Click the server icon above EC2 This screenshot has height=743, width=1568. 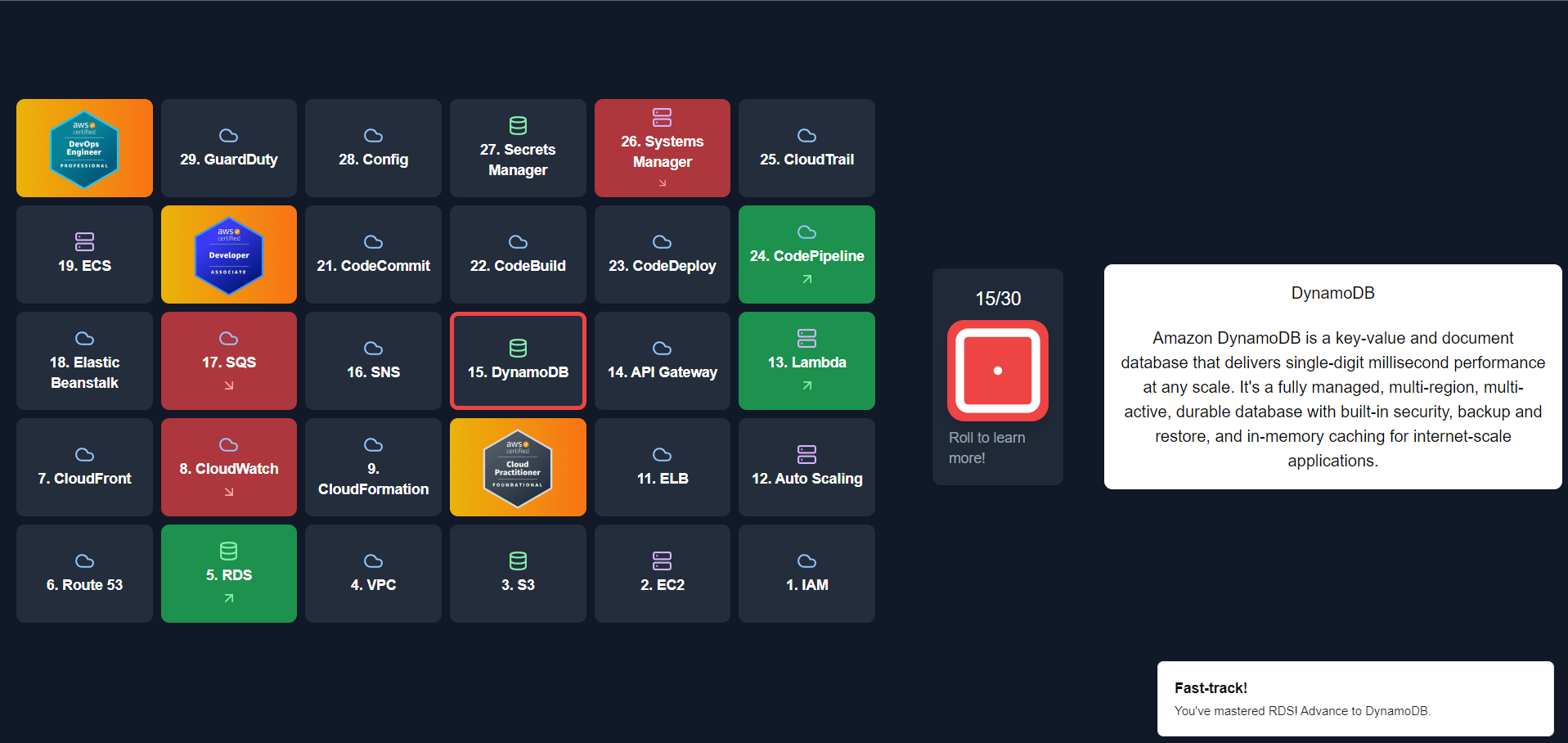[x=663, y=561]
